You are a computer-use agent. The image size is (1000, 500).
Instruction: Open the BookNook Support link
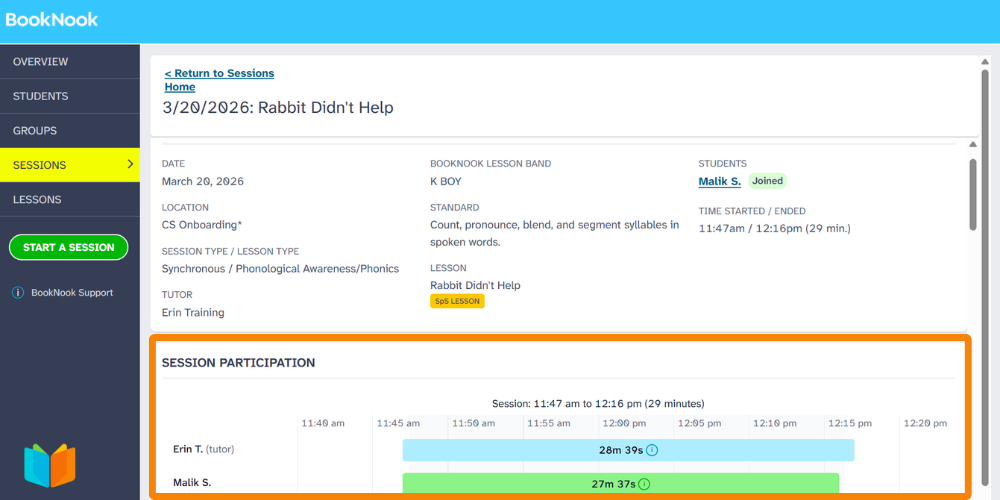tap(72, 293)
